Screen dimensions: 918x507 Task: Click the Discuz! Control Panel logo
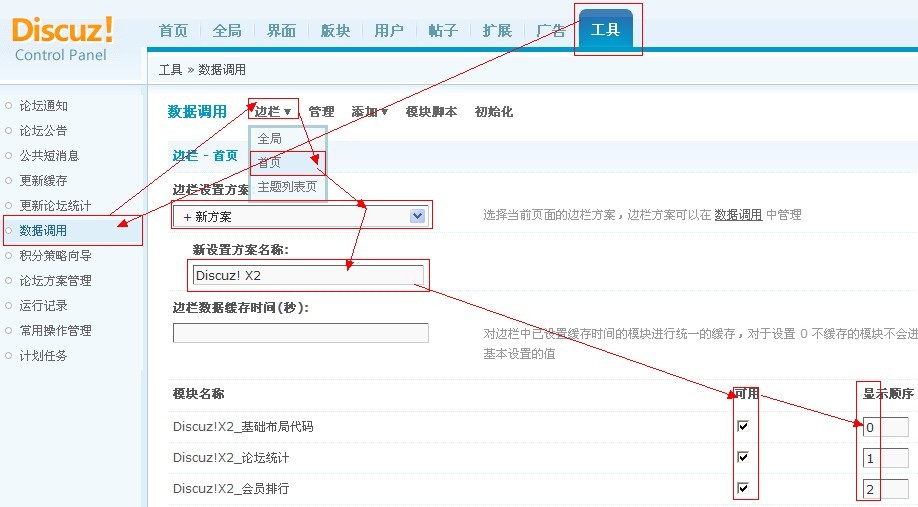(62, 40)
